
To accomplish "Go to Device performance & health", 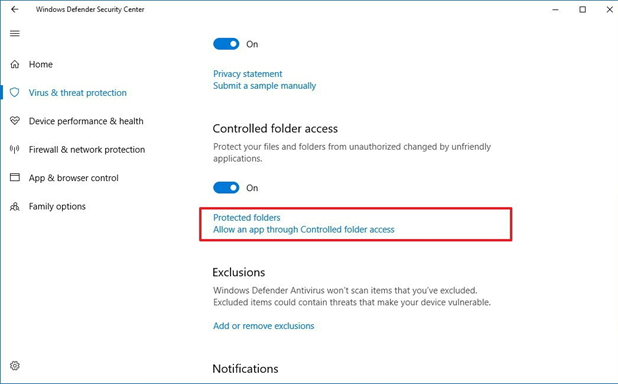I will tap(86, 121).
